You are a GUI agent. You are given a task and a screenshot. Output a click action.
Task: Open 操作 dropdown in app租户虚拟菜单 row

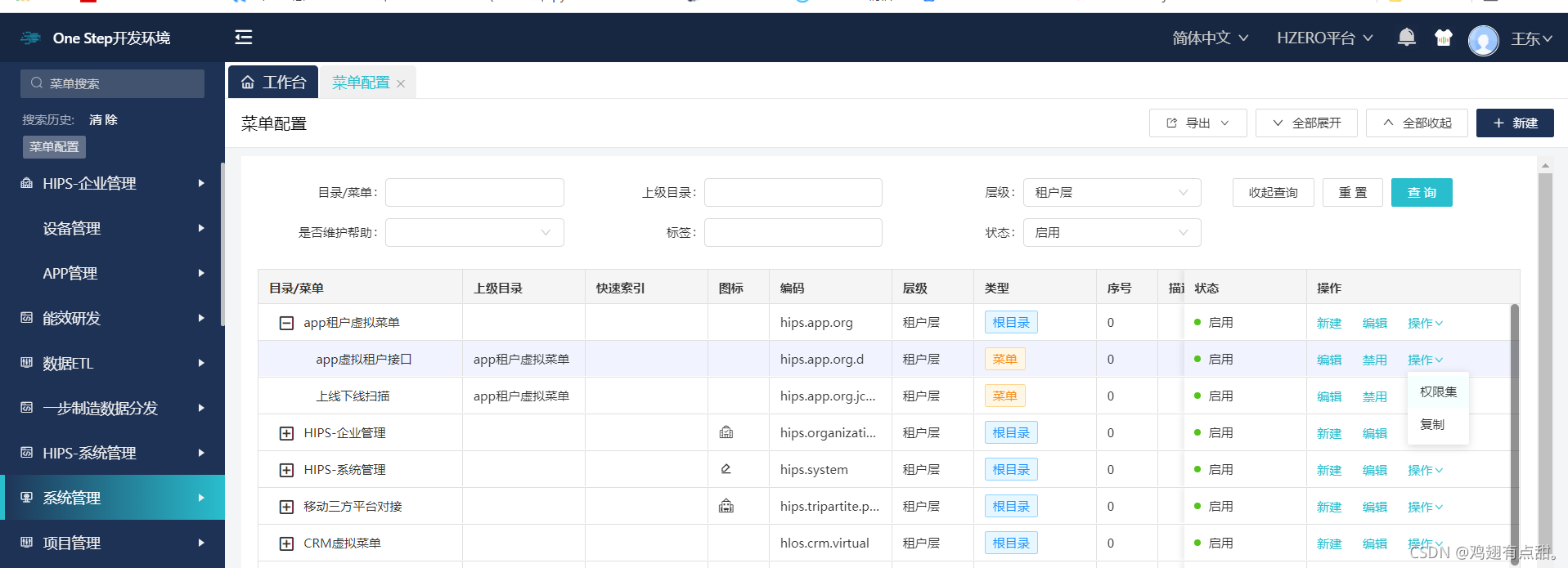click(x=1425, y=323)
